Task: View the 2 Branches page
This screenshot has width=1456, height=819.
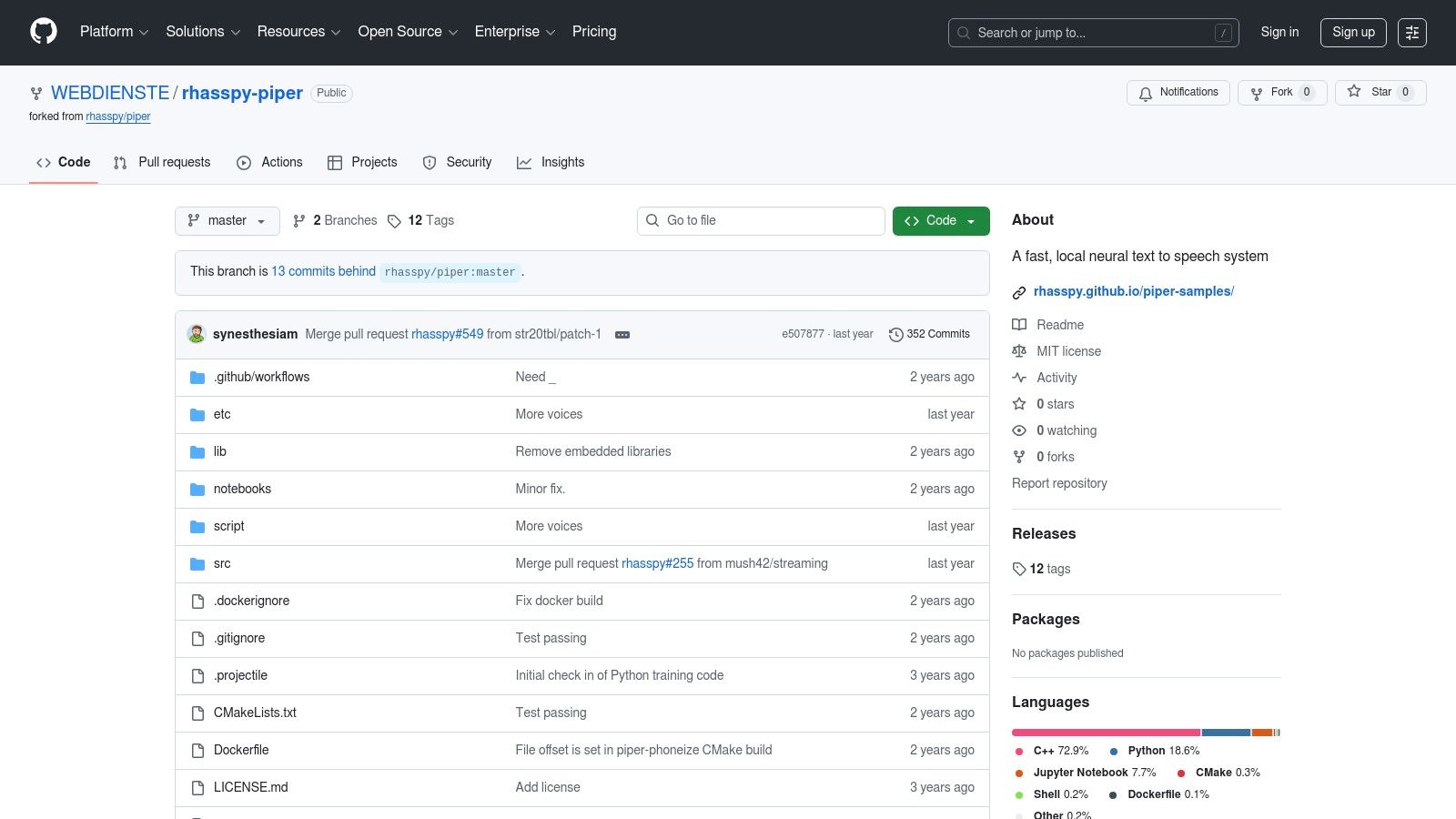Action: pyautogui.click(x=335, y=220)
